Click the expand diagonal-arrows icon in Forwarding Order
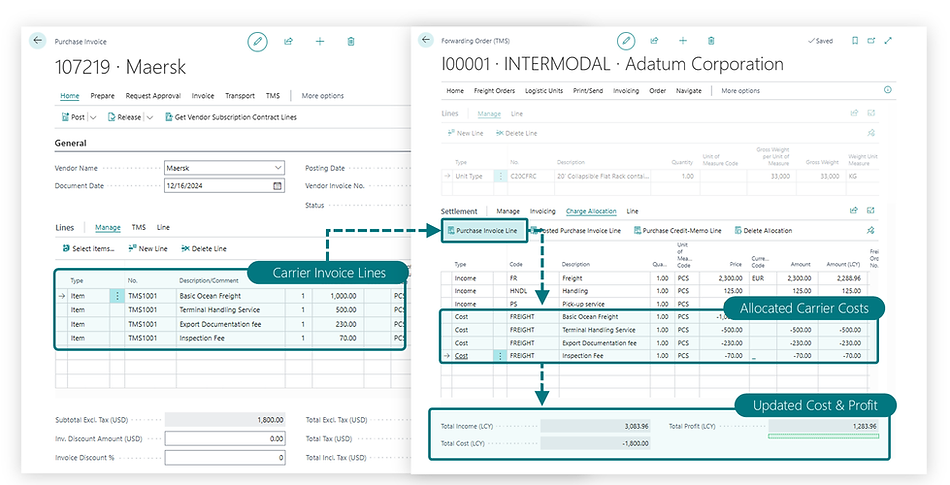This screenshot has height=485, width=950. [888, 41]
